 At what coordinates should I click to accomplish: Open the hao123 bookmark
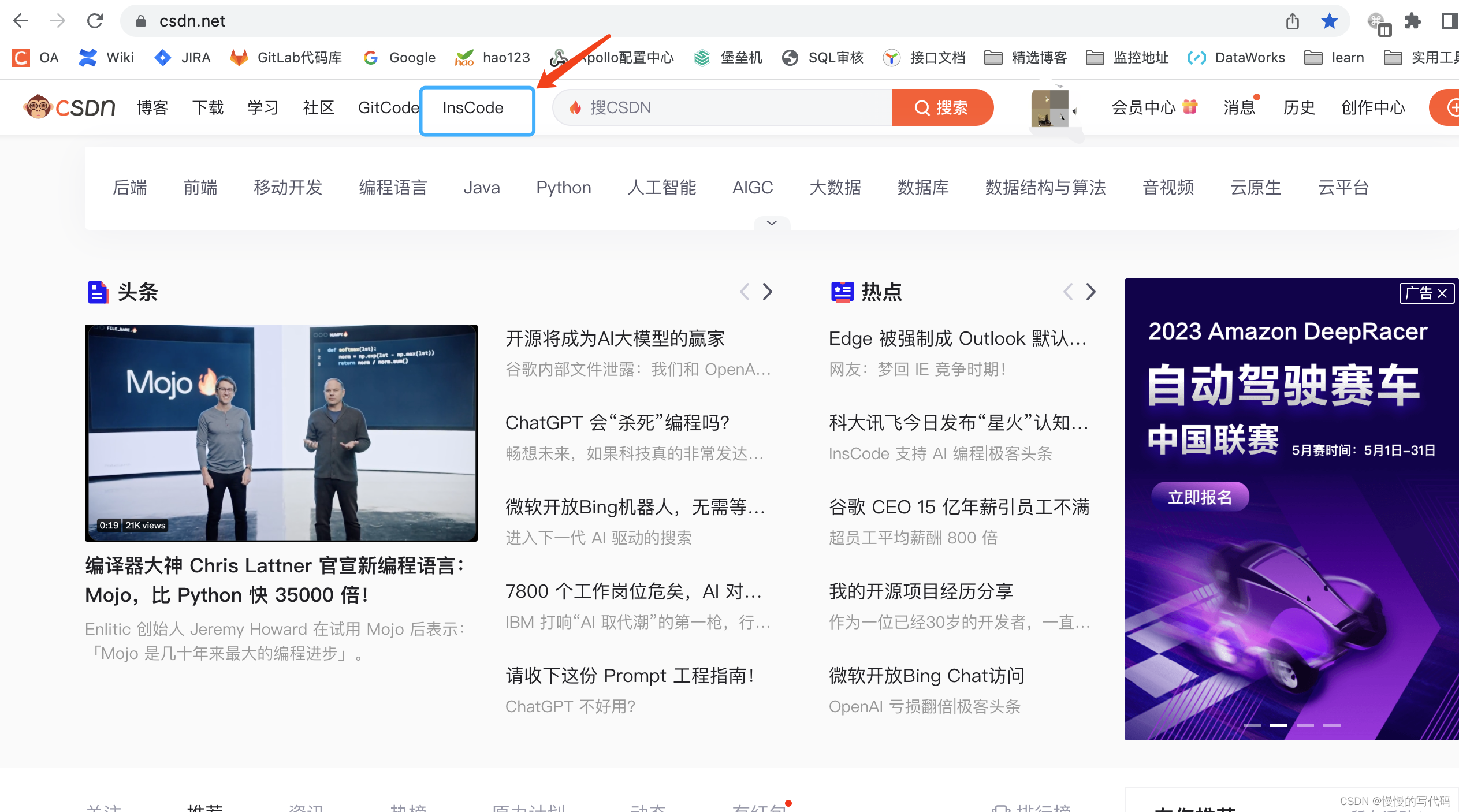pos(493,58)
